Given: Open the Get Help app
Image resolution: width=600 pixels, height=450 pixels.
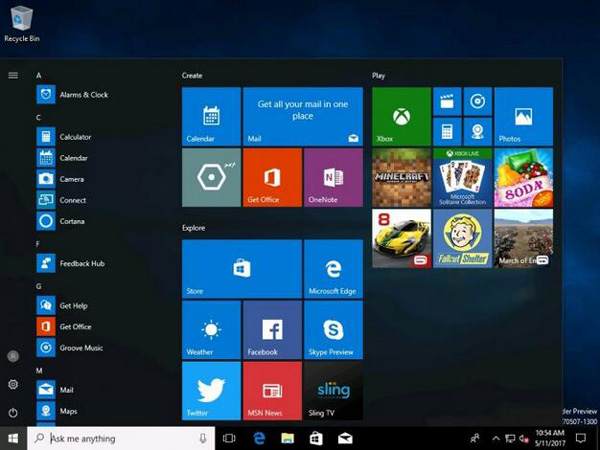Looking at the screenshot, I should (x=62, y=305).
